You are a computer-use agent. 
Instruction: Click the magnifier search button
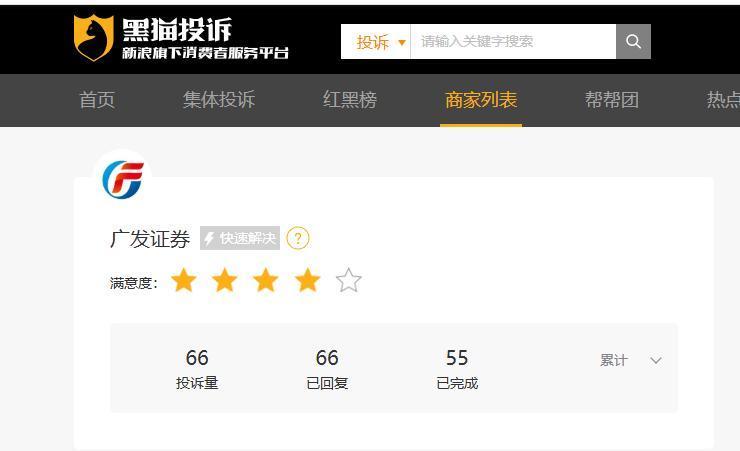633,42
